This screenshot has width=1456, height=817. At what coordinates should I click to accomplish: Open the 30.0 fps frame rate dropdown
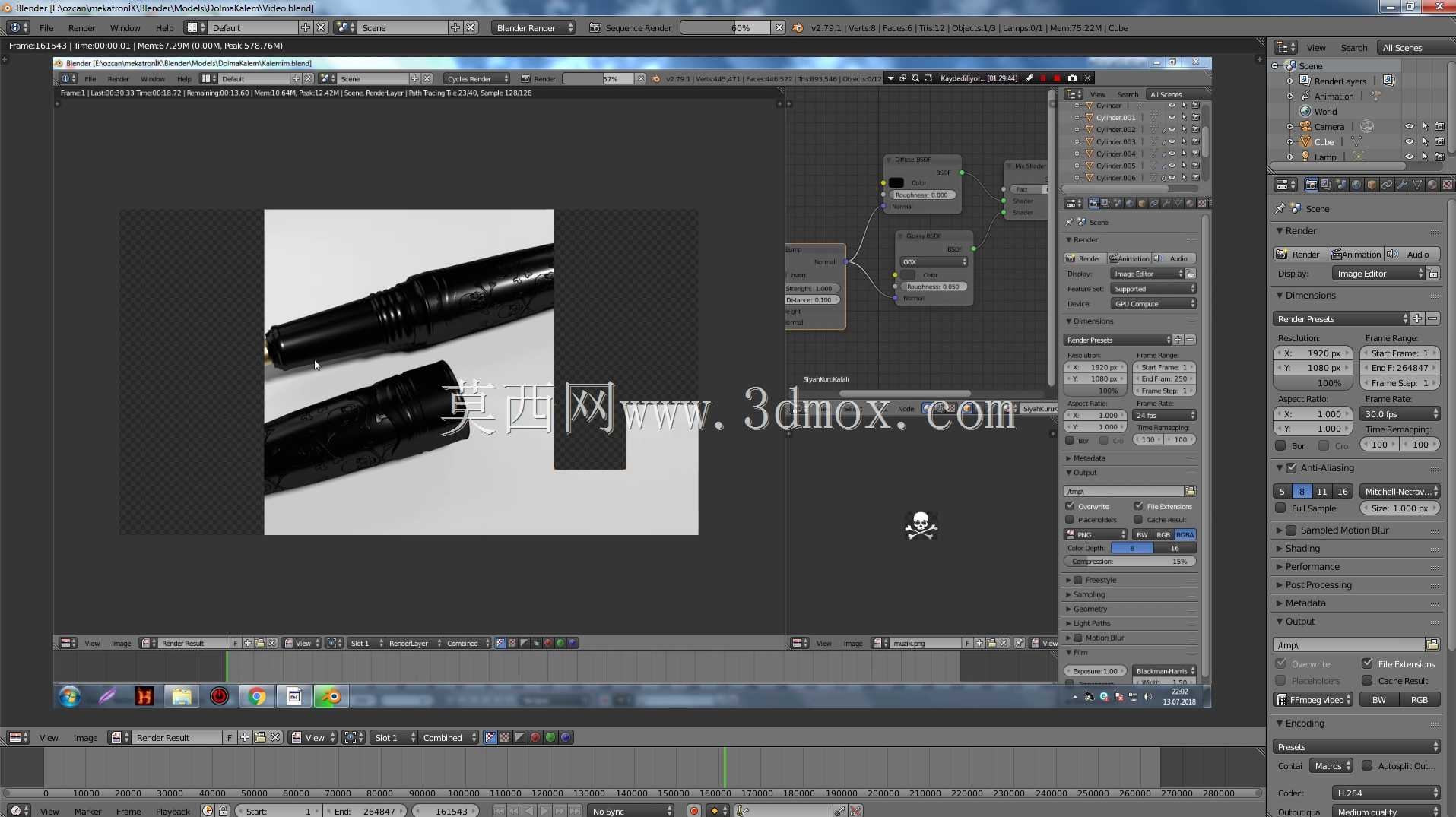click(1400, 414)
